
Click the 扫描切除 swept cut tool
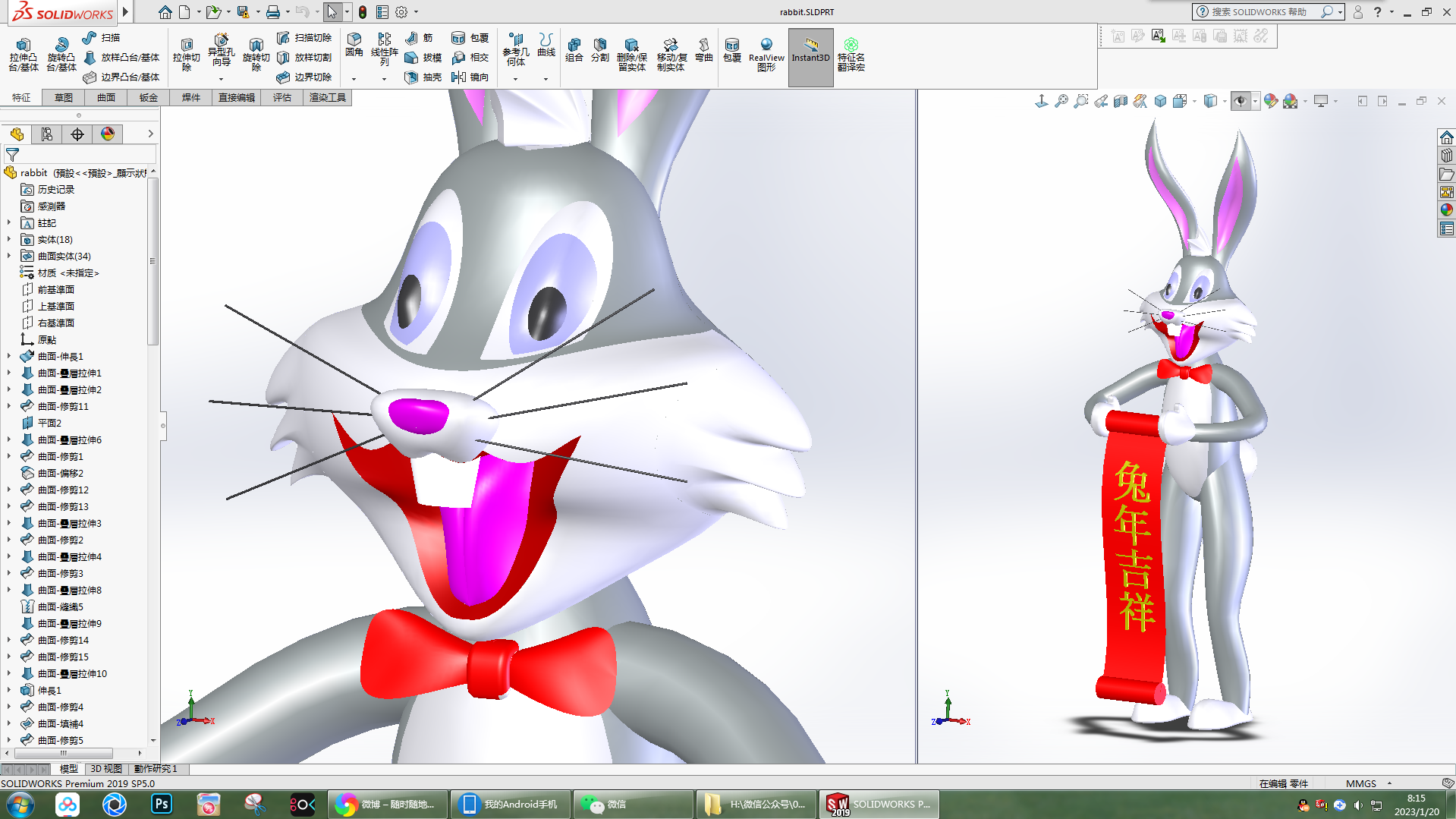point(304,37)
